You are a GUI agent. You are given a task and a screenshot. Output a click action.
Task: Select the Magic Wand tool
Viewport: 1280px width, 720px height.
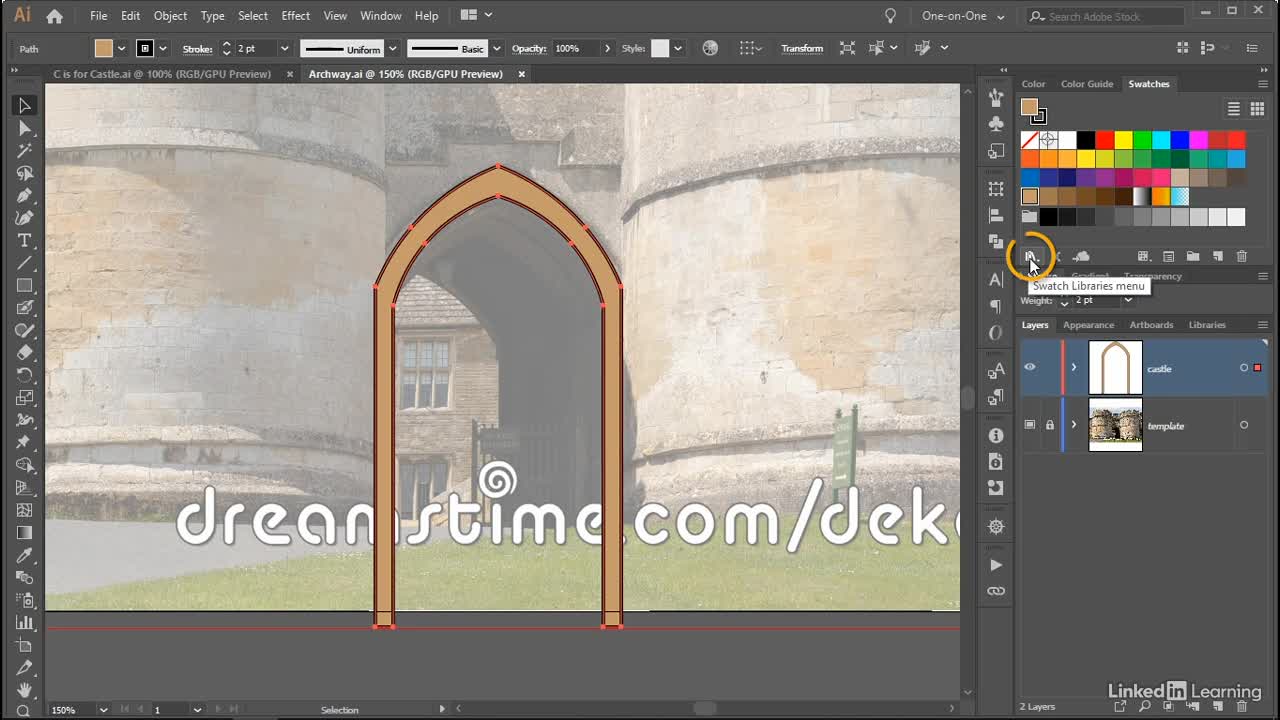[25, 150]
